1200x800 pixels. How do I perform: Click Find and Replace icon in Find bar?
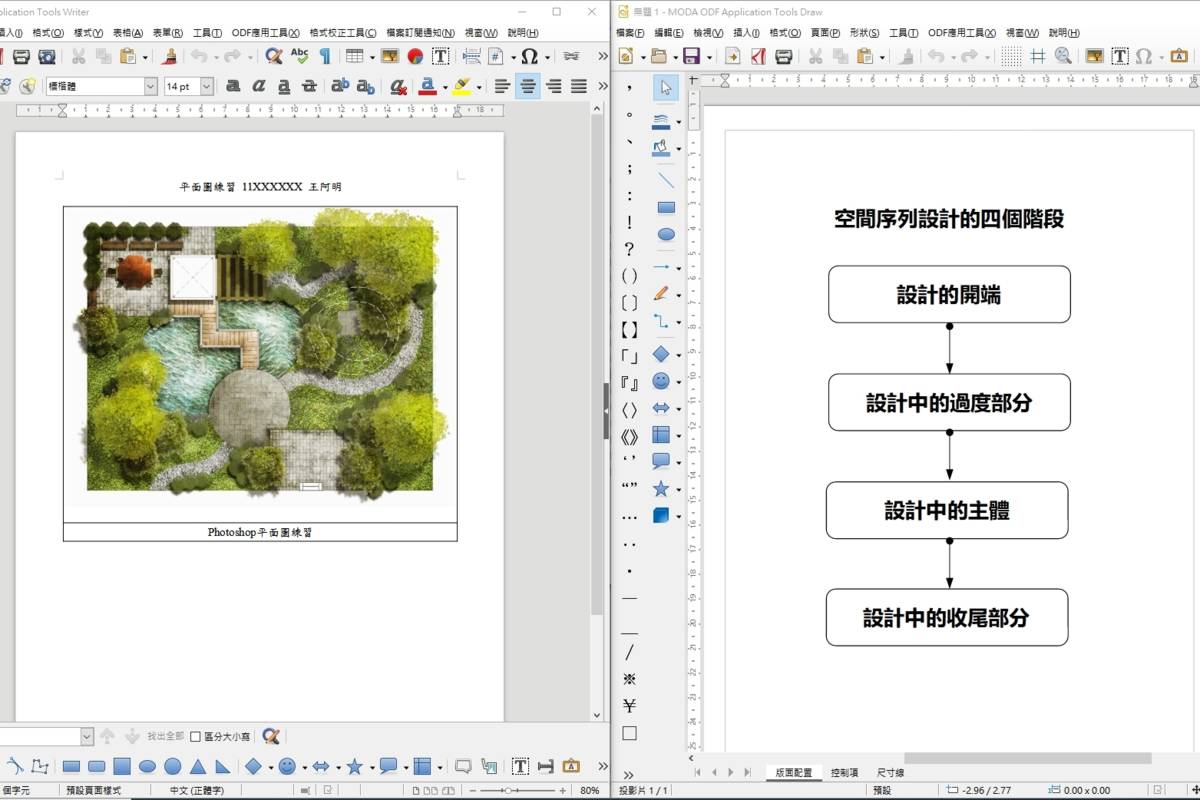point(270,736)
